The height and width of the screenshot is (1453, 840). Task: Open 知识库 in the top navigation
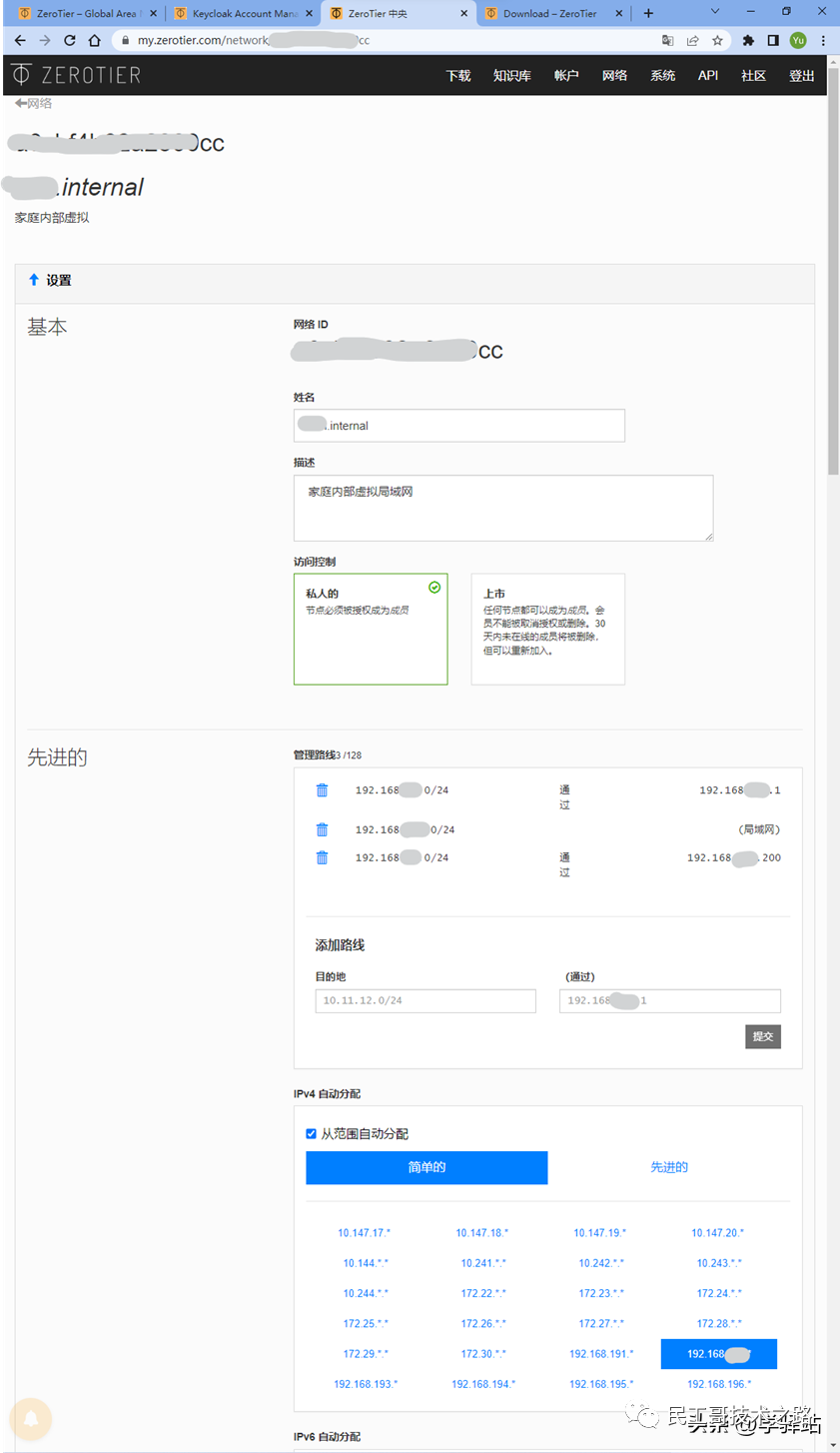click(x=512, y=76)
